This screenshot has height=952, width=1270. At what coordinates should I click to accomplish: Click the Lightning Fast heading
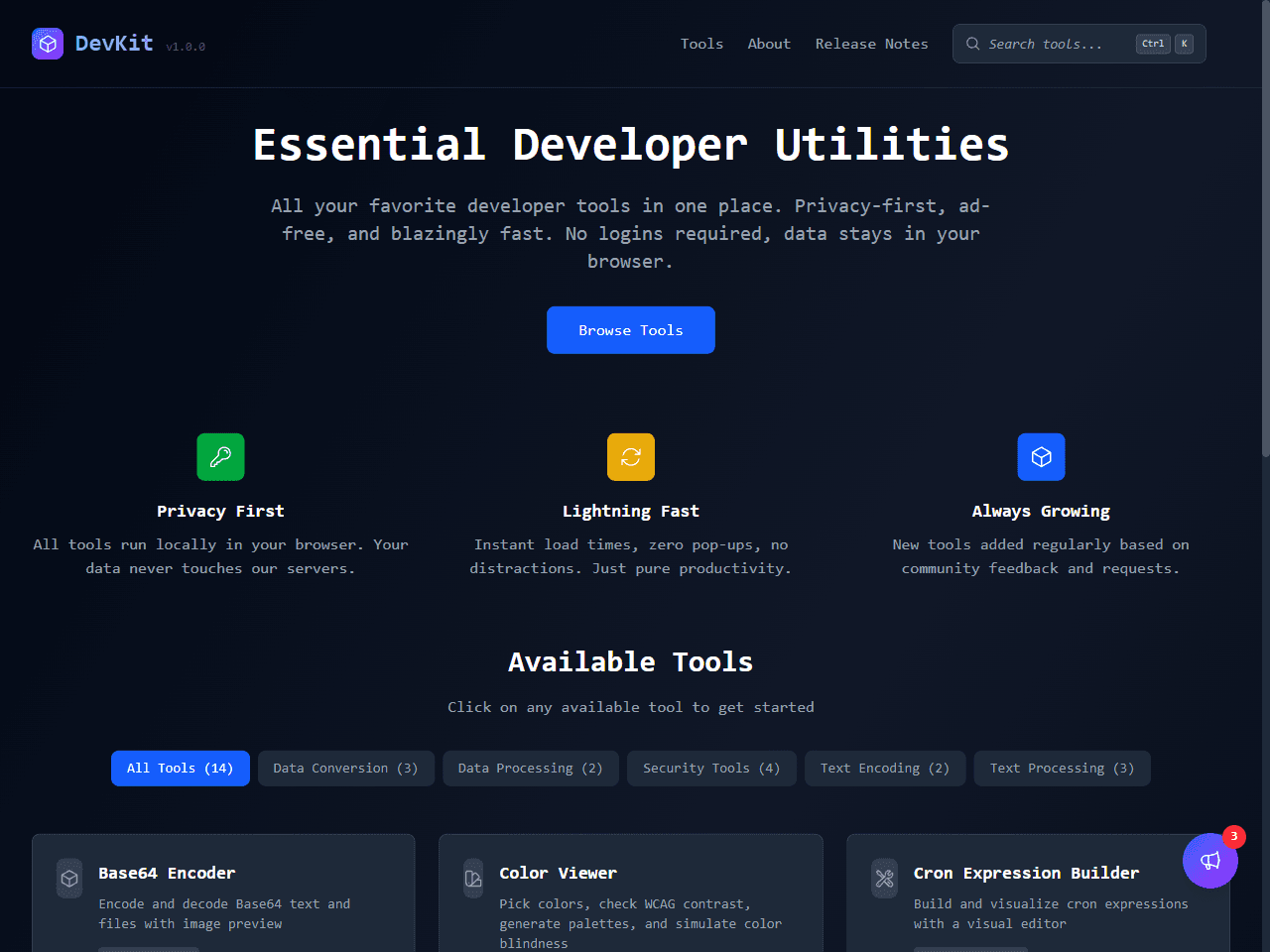[x=631, y=512]
